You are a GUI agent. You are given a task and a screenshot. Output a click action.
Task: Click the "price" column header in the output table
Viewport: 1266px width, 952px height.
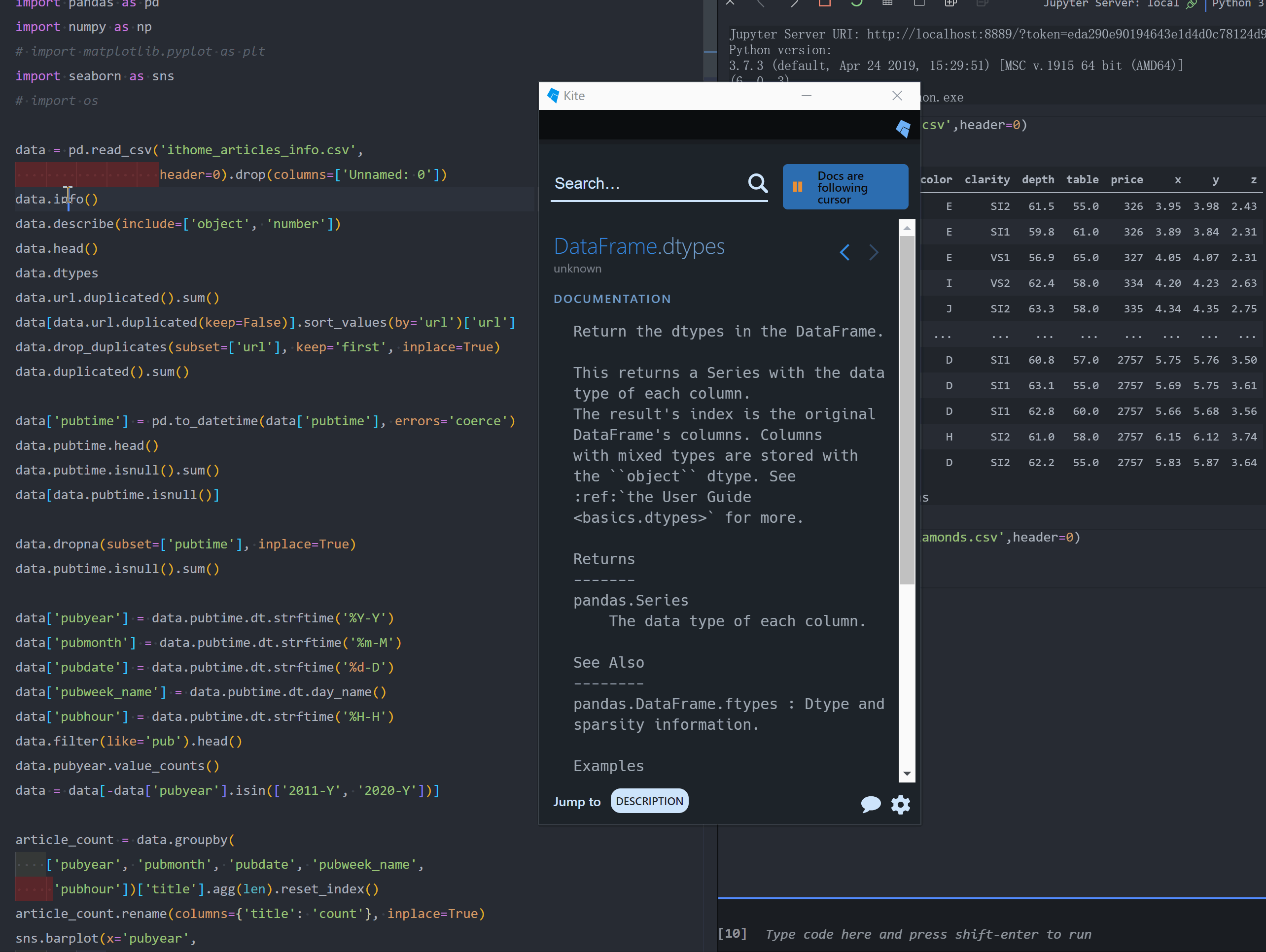(x=1126, y=180)
